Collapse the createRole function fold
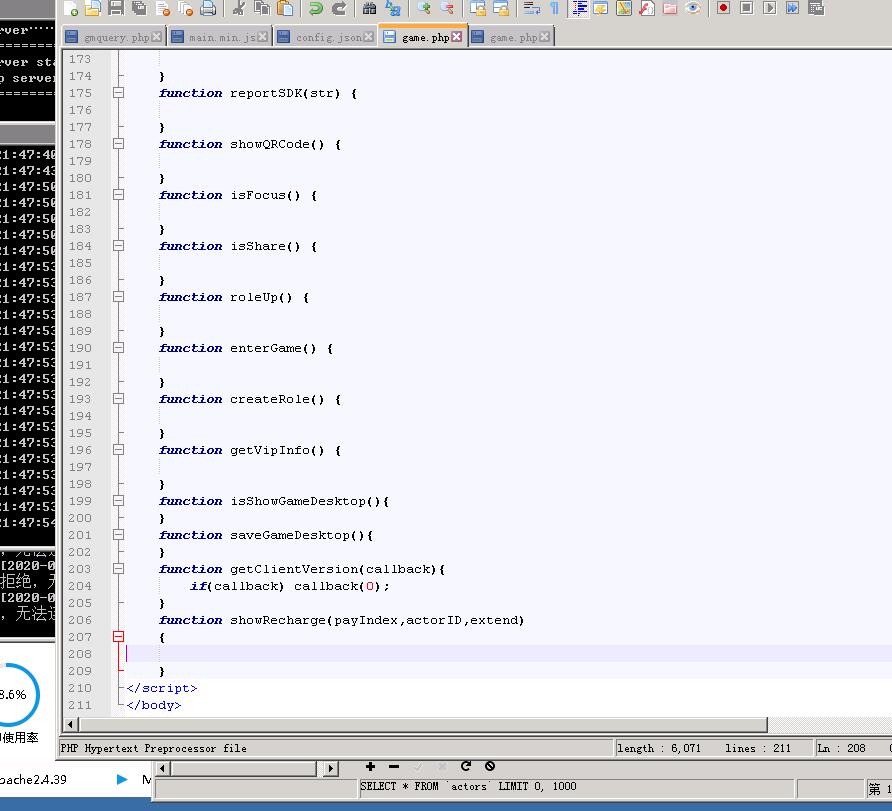Image resolution: width=892 pixels, height=811 pixels. tap(118, 399)
